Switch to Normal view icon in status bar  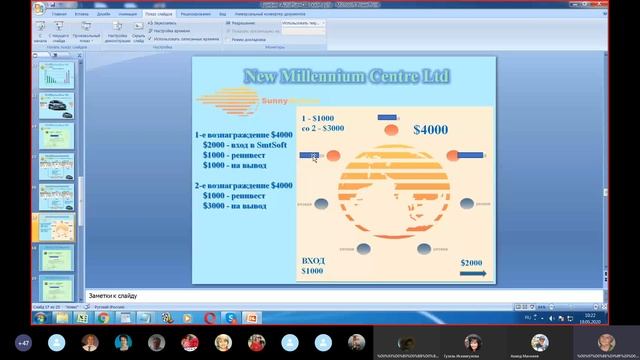(x=518, y=307)
